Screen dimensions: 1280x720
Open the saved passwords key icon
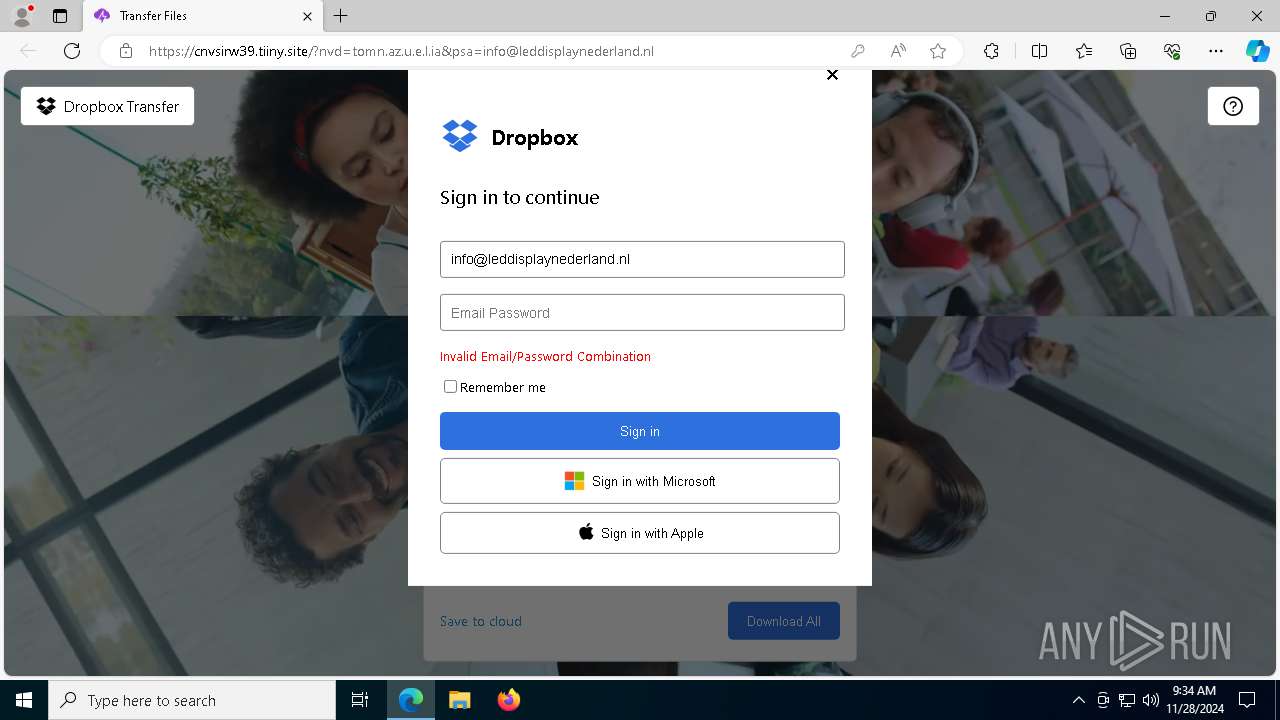(858, 51)
